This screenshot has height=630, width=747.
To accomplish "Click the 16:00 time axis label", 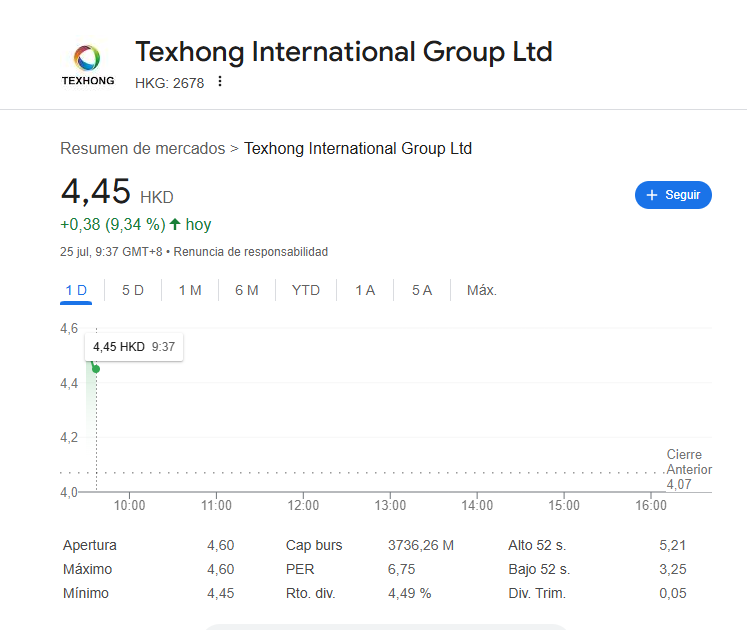I will click(651, 505).
